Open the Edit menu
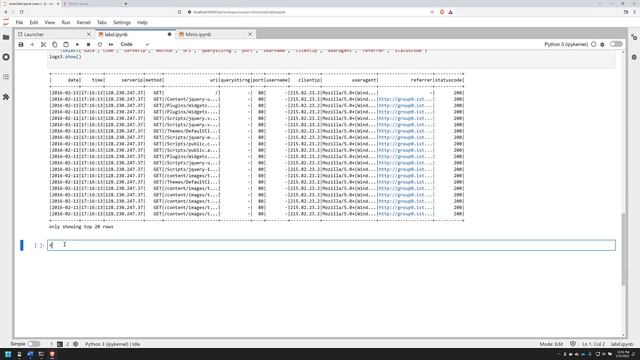The image size is (640, 360). coord(34,22)
